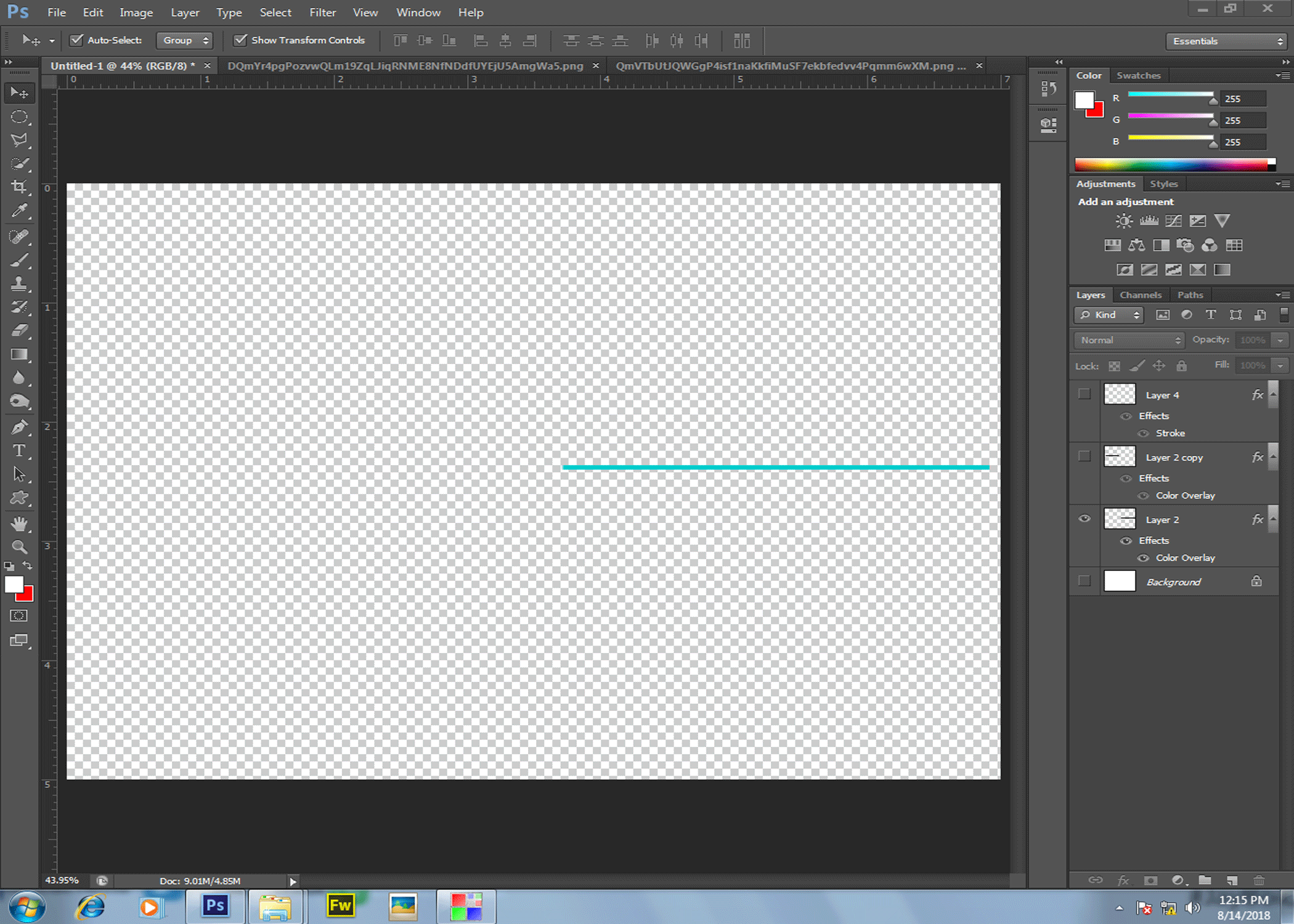The image size is (1294, 924).
Task: Create a new group folder
Action: (1205, 880)
